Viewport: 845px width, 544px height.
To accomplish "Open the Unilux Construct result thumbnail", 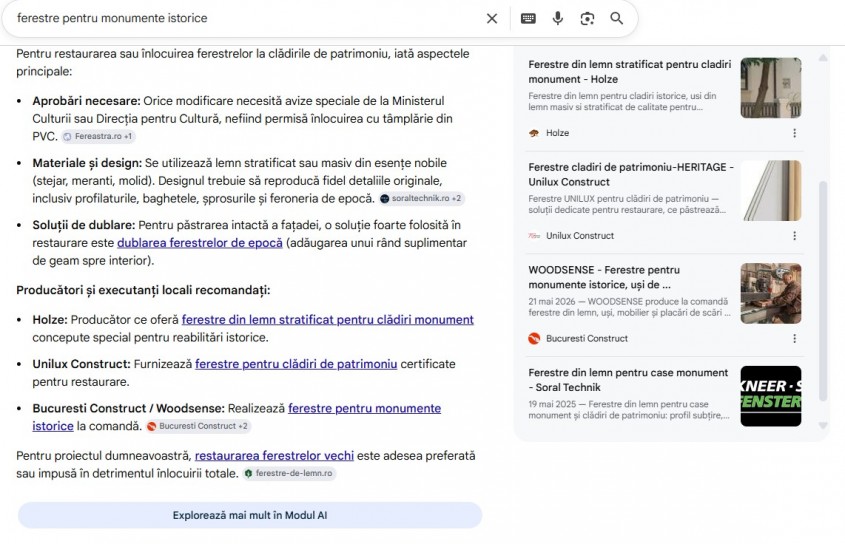I will pos(771,191).
